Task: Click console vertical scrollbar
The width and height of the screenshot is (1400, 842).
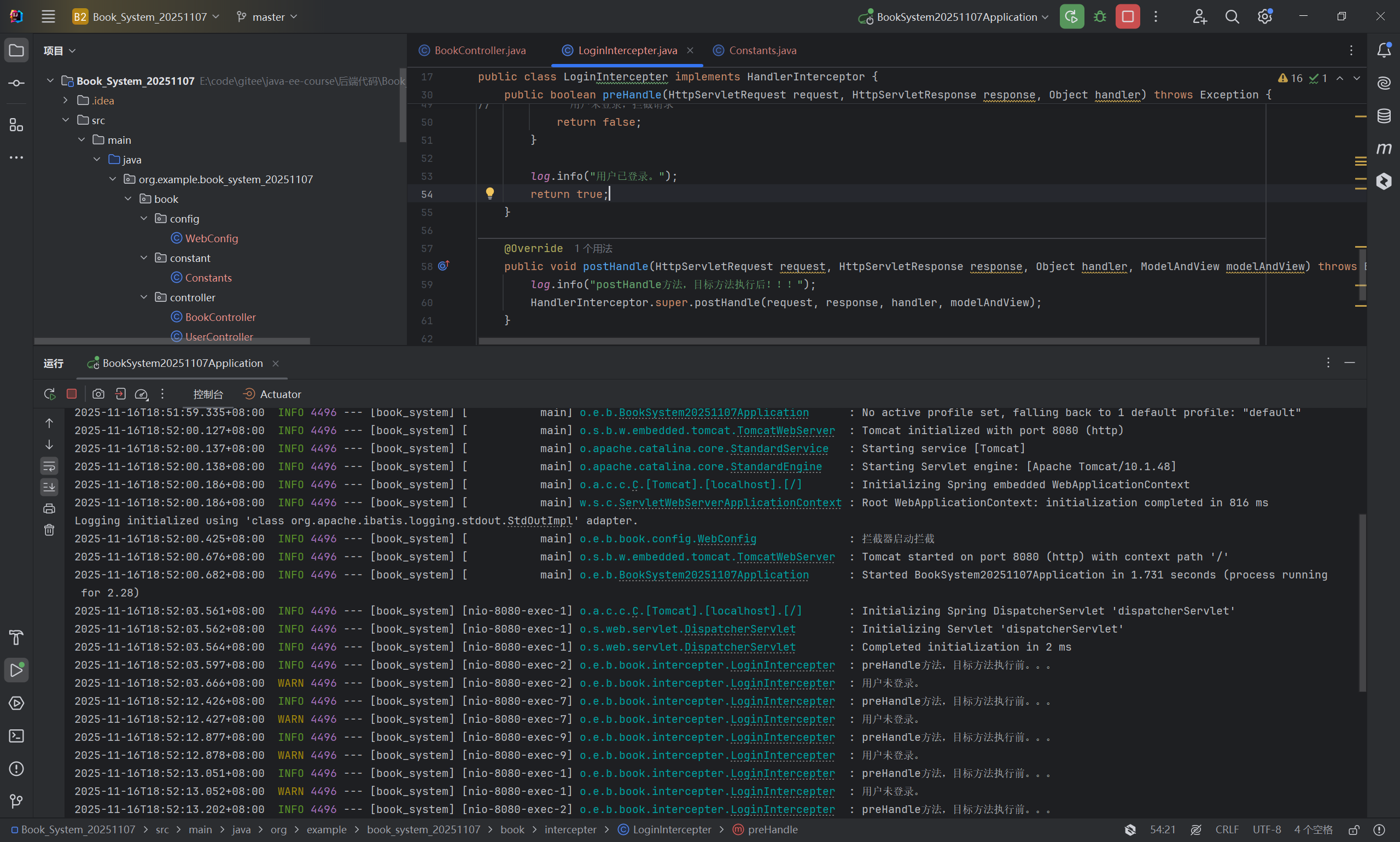Action: pos(1362,603)
